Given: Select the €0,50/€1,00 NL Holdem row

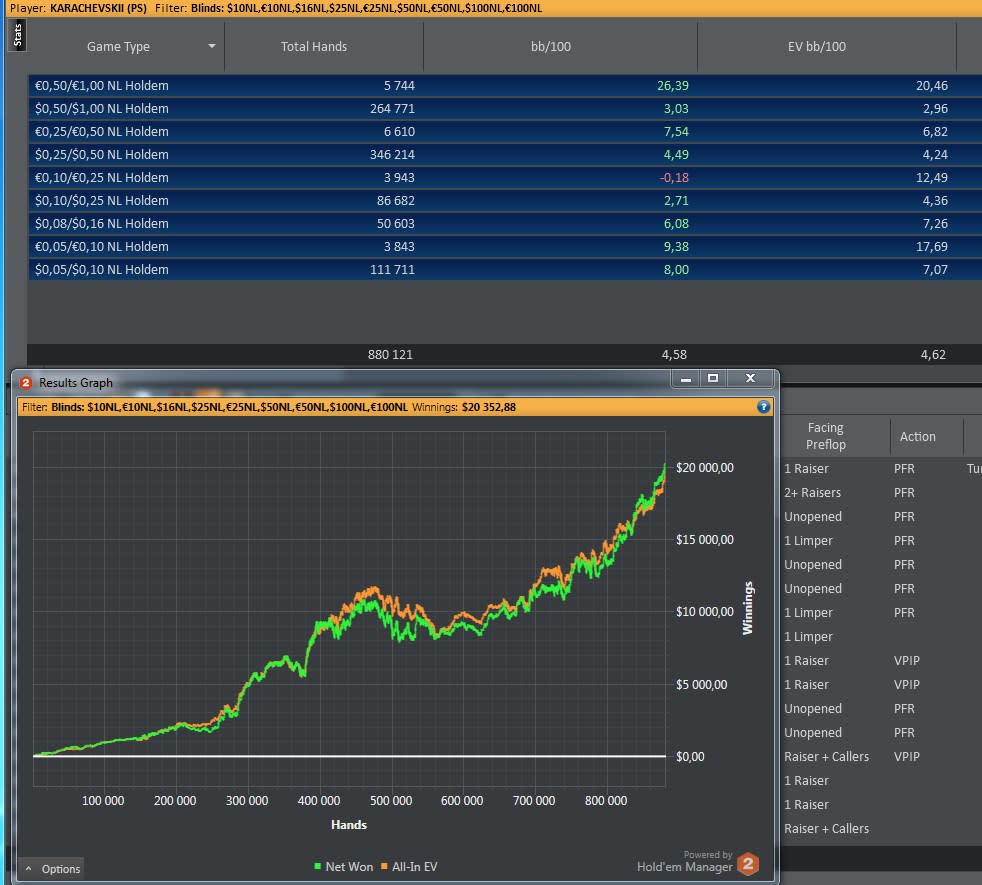Looking at the screenshot, I should pos(505,85).
